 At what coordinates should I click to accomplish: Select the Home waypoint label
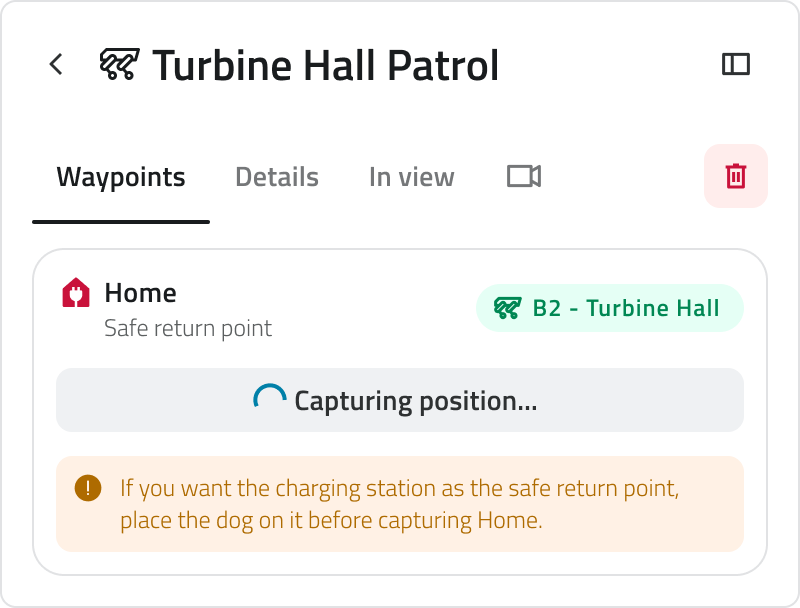pyautogui.click(x=141, y=293)
